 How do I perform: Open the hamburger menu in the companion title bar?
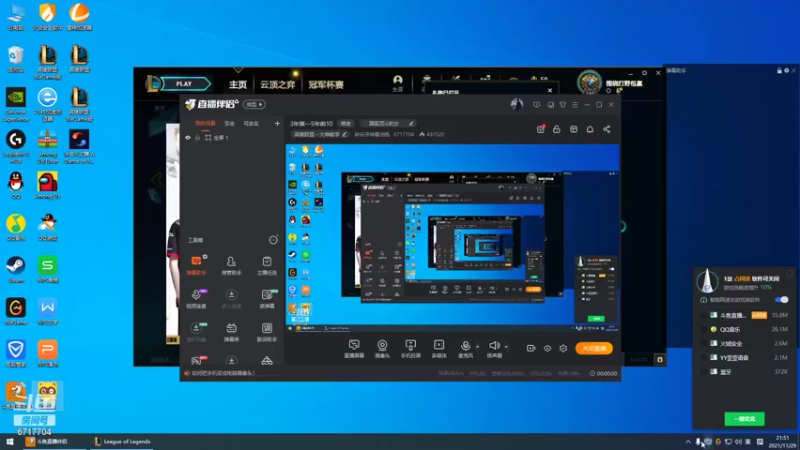(575, 105)
